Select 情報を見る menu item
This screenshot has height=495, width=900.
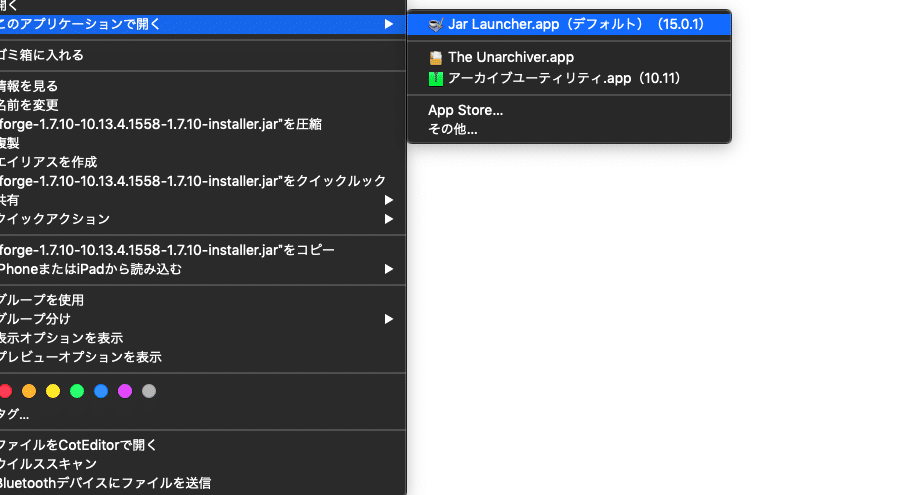coord(203,86)
